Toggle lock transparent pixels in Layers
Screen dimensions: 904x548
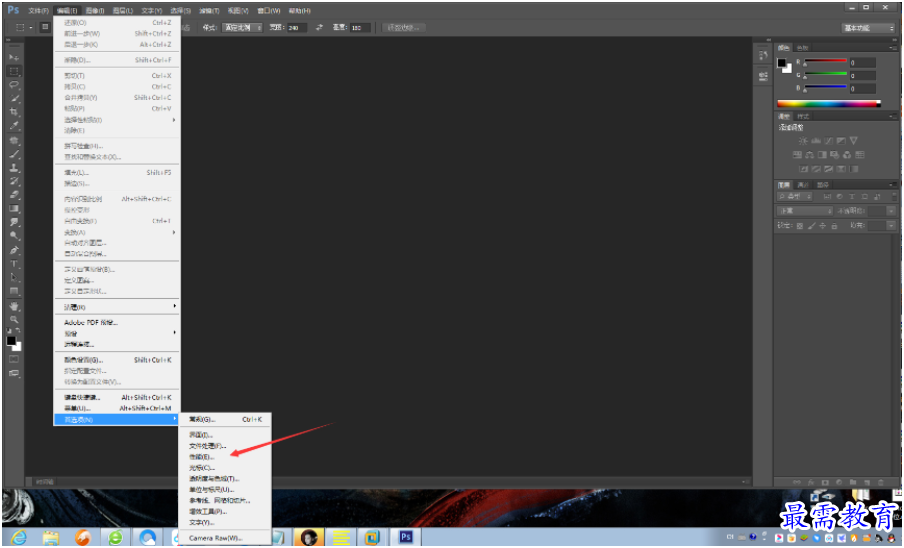pos(800,226)
